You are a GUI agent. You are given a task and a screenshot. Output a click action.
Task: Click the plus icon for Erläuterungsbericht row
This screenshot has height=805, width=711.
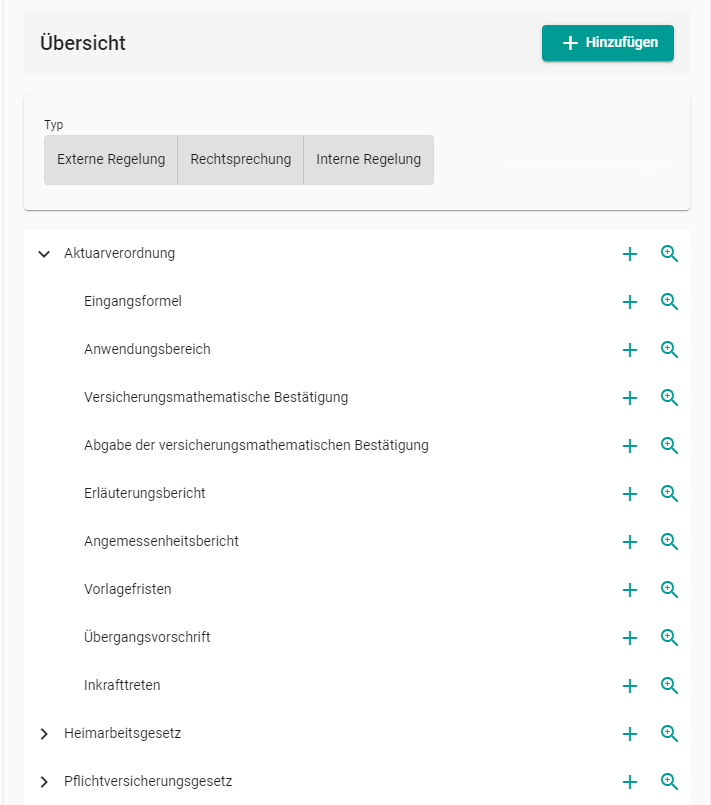point(629,493)
